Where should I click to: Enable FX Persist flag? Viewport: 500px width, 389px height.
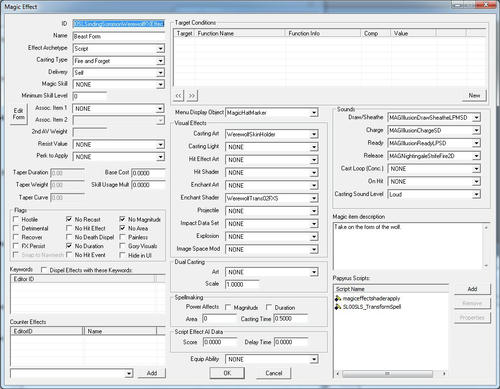15,246
